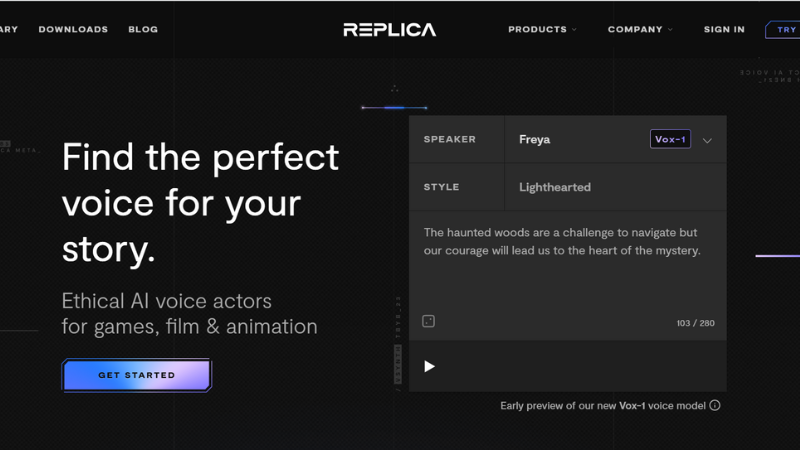Click the Speaker label
Viewport: 800px width, 450px height.
[x=449, y=139]
